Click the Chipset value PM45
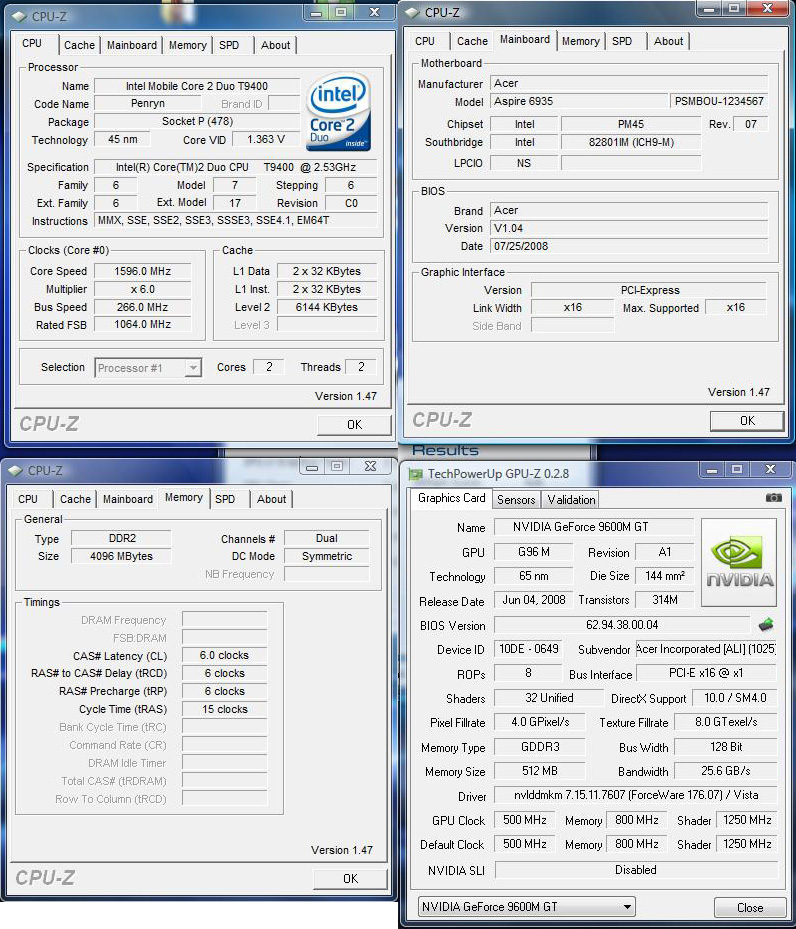The height and width of the screenshot is (929, 796). (631, 124)
